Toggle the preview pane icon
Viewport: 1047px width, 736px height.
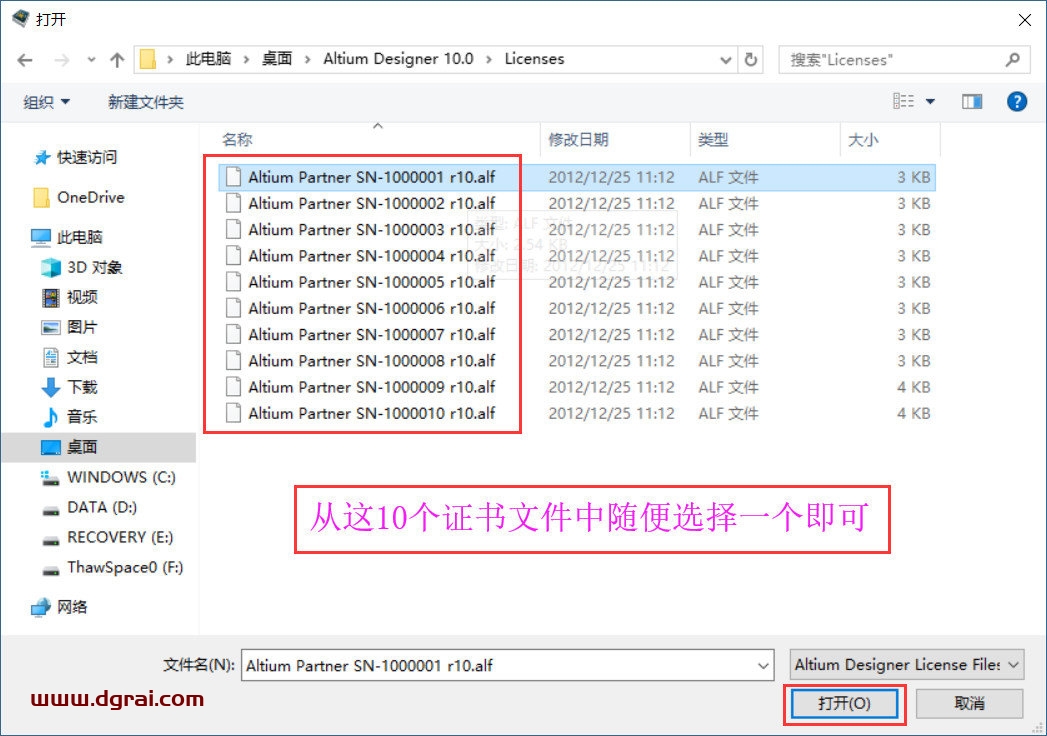[972, 102]
